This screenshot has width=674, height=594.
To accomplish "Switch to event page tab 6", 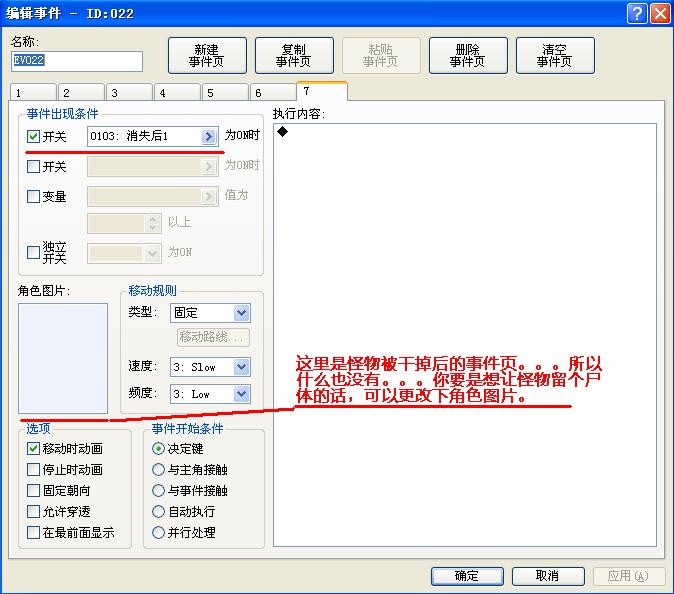I will [273, 92].
